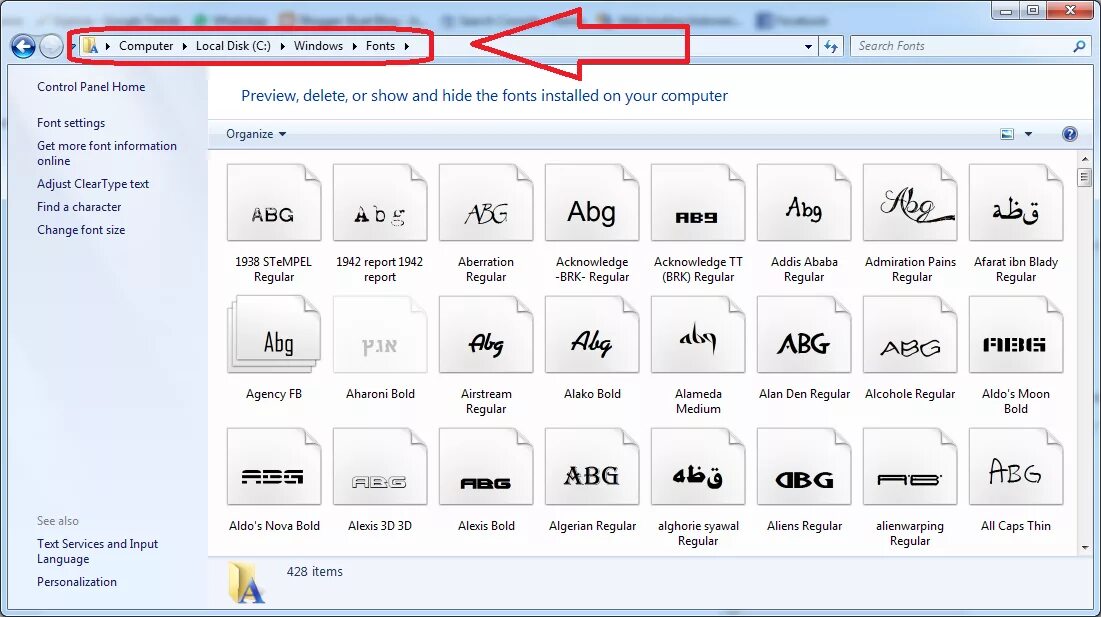Screen dimensions: 1101x617
Task: Select the Aharoni Bold font icon
Action: click(x=380, y=334)
